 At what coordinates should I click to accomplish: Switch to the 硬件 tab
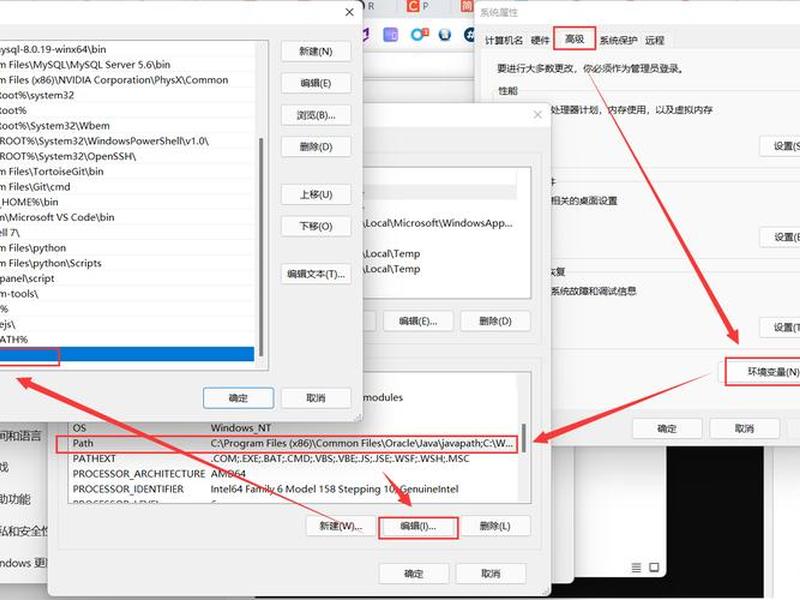coord(540,40)
